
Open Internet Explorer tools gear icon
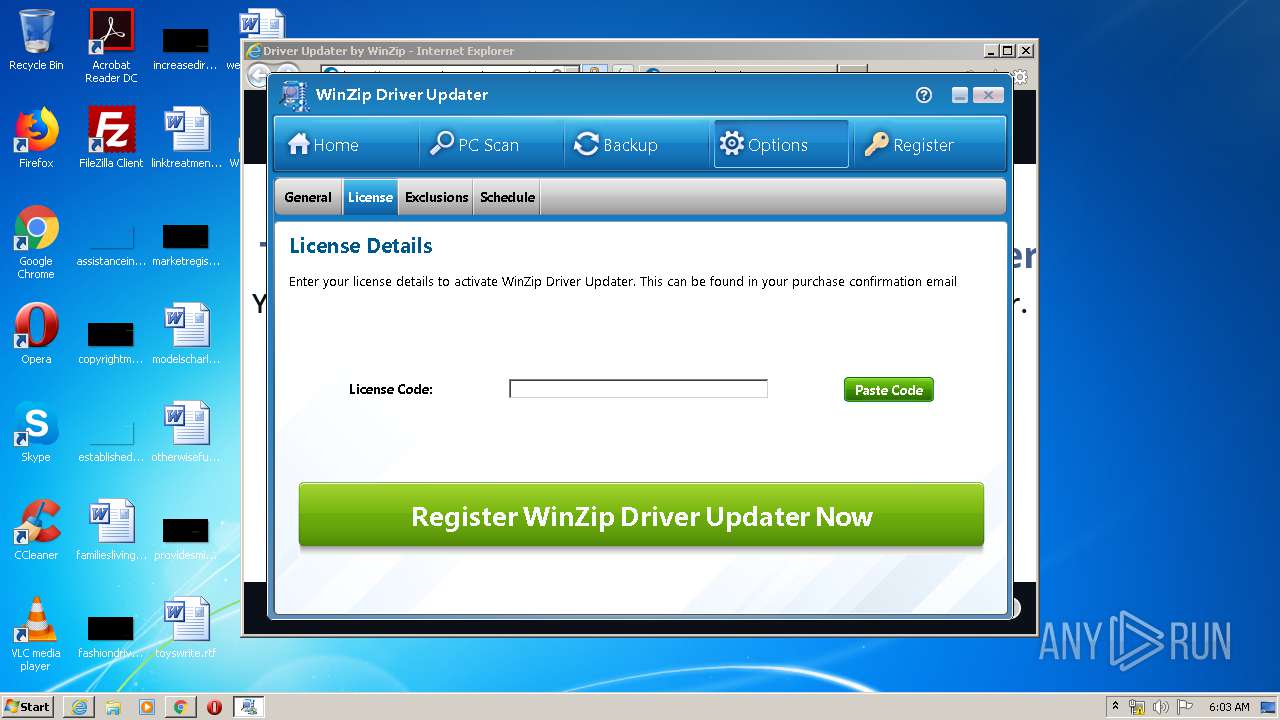pyautogui.click(x=1020, y=77)
